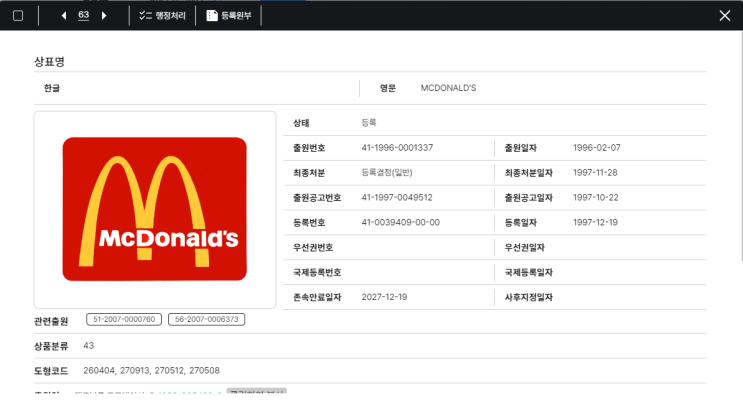This screenshot has height=402, width=743.
Task: Go to the previous record arrow
Action: coord(64,16)
